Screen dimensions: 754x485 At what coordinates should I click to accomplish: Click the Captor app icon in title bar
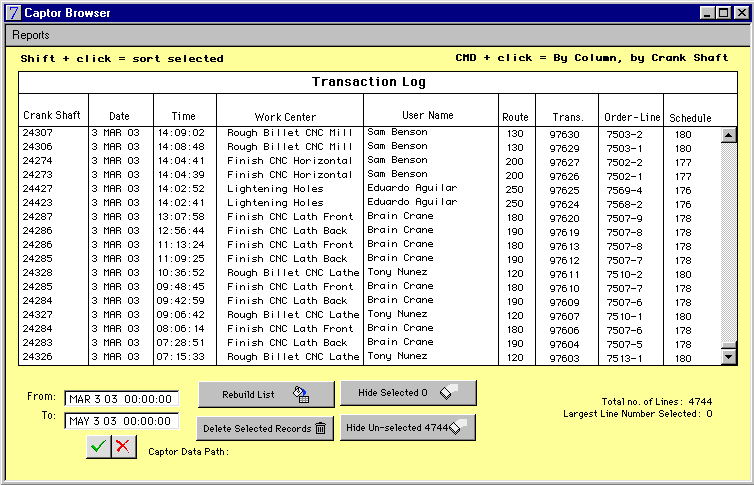coord(11,13)
